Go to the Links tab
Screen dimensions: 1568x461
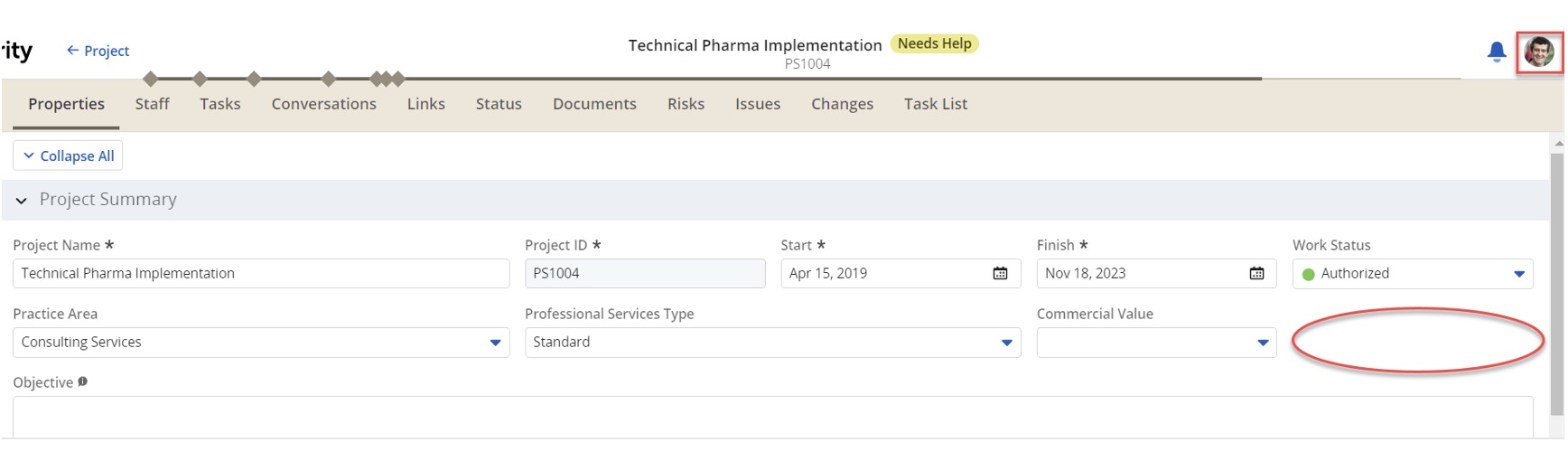(425, 104)
